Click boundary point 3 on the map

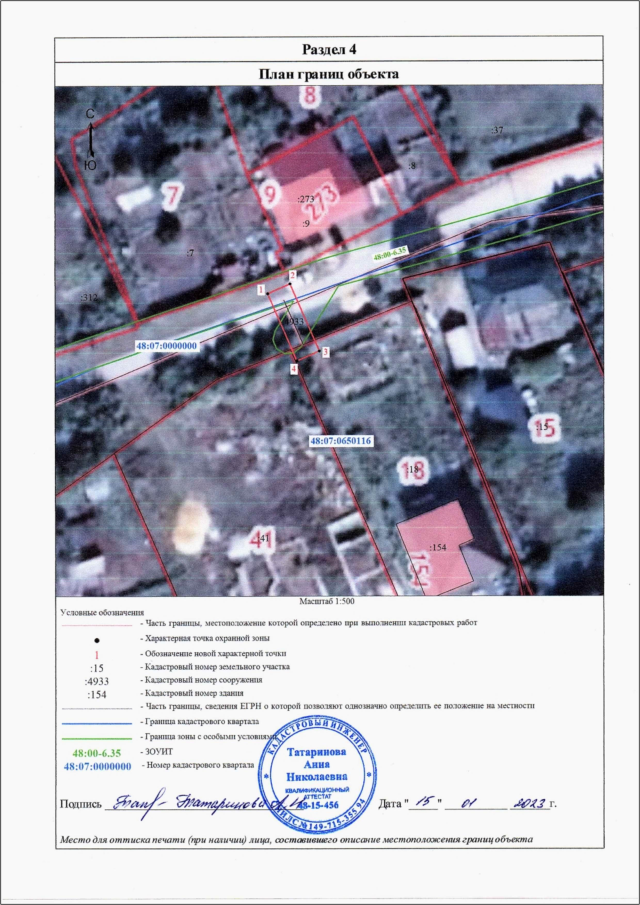pos(325,352)
